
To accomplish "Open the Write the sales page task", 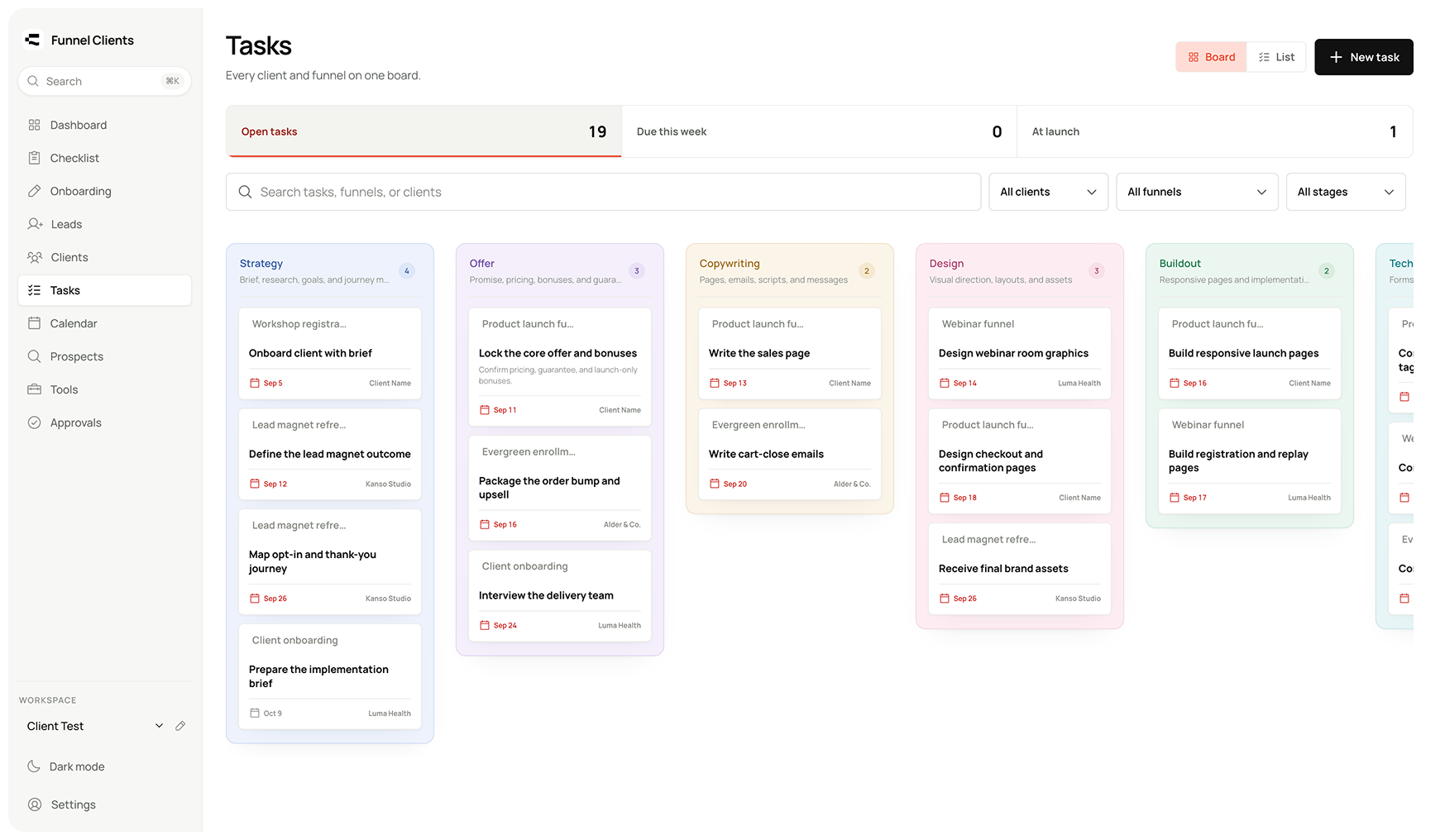I will pos(790,353).
